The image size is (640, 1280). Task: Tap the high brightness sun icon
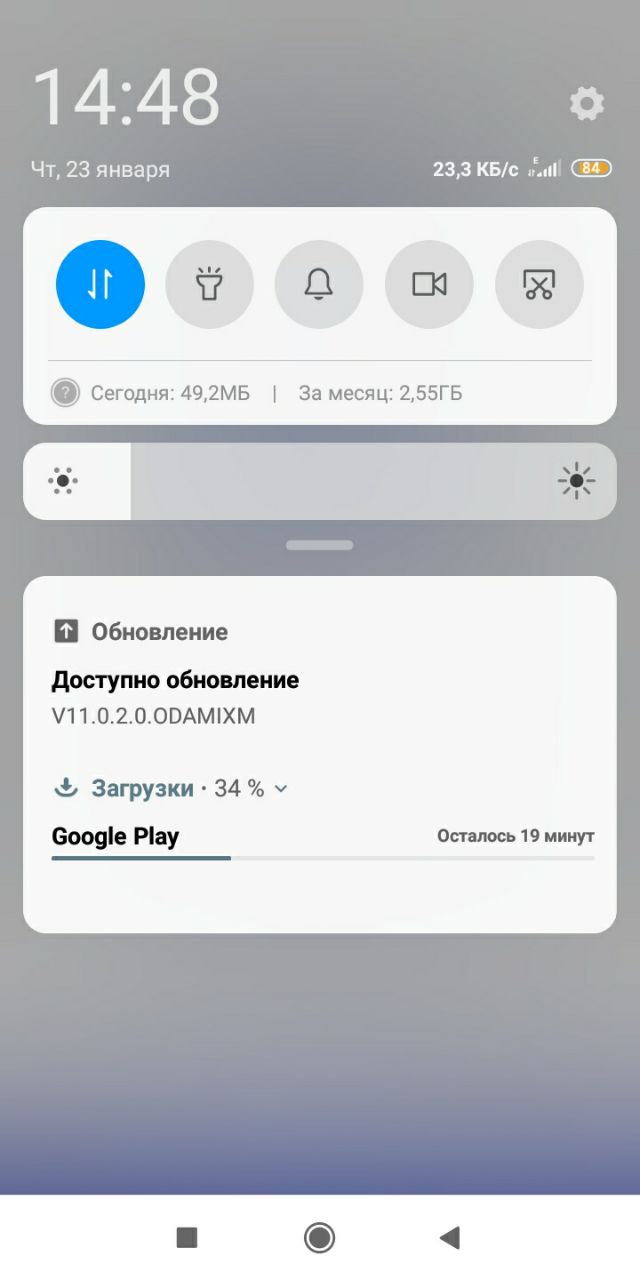(576, 482)
